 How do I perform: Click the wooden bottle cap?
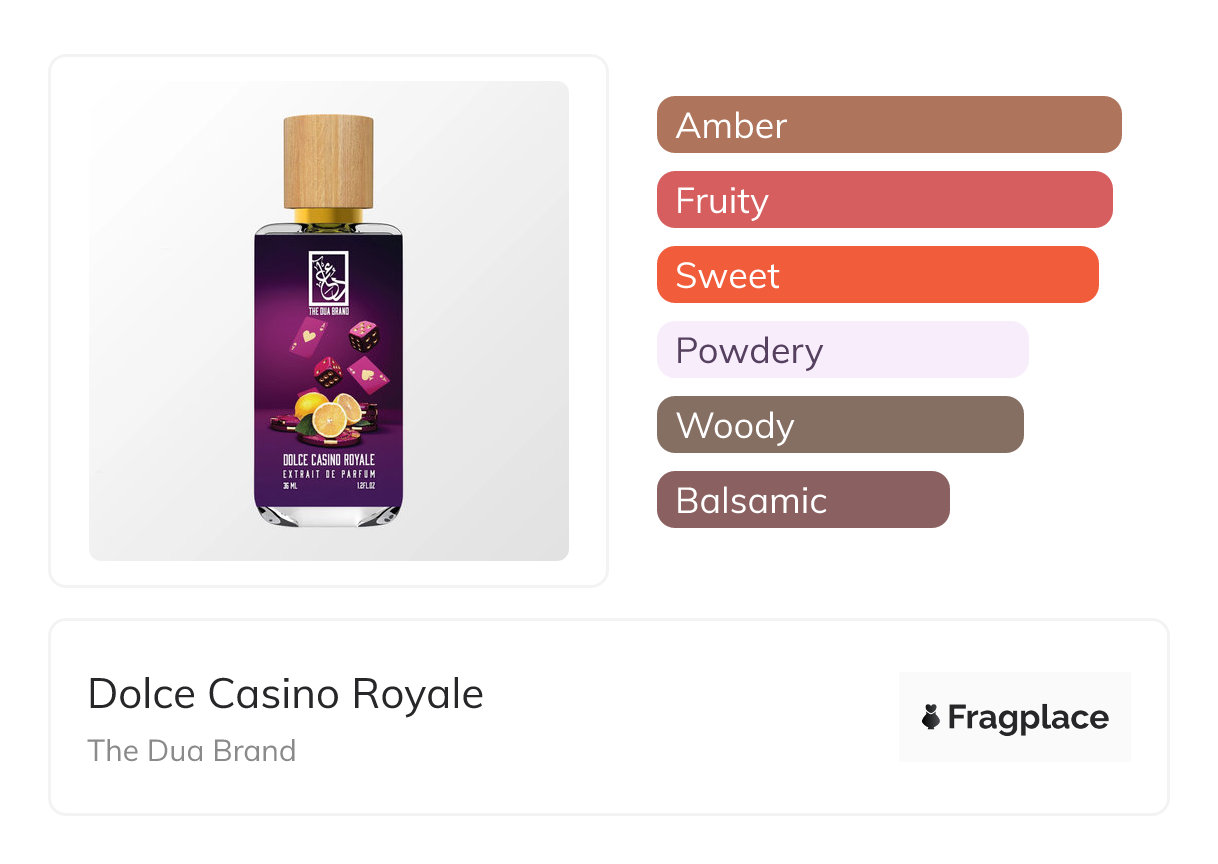(328, 162)
